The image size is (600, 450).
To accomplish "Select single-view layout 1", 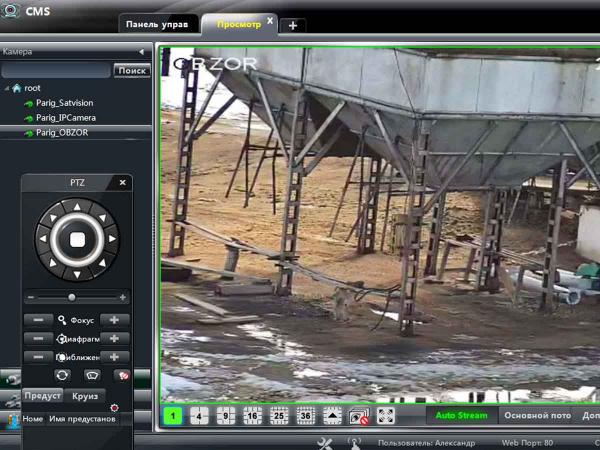I will pos(173,416).
